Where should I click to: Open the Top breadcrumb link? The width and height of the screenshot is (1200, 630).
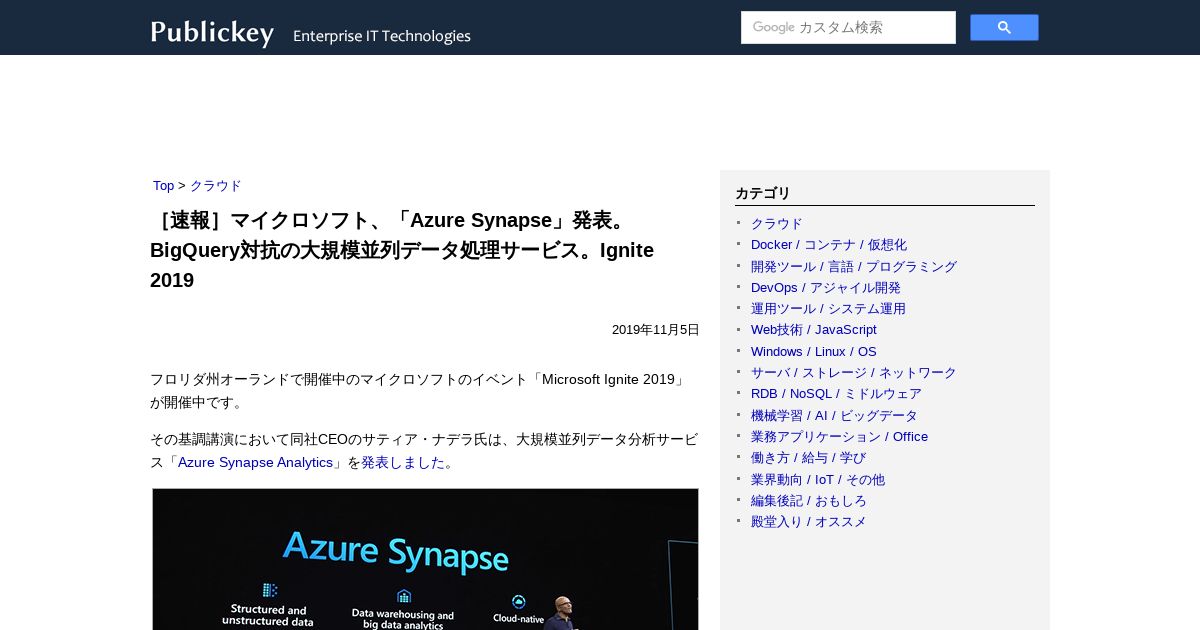[163, 186]
